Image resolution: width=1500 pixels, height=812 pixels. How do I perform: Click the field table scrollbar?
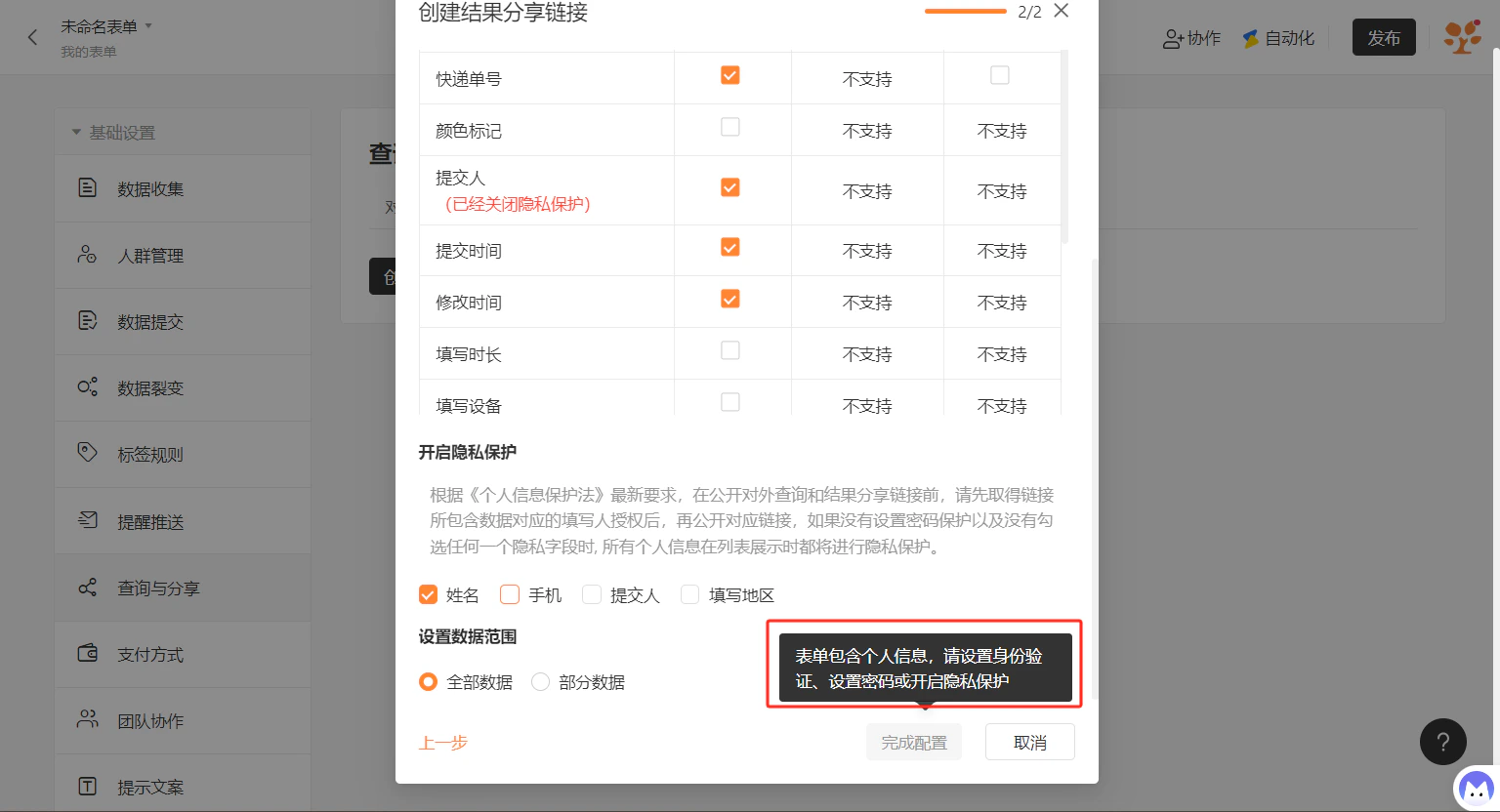1064,146
